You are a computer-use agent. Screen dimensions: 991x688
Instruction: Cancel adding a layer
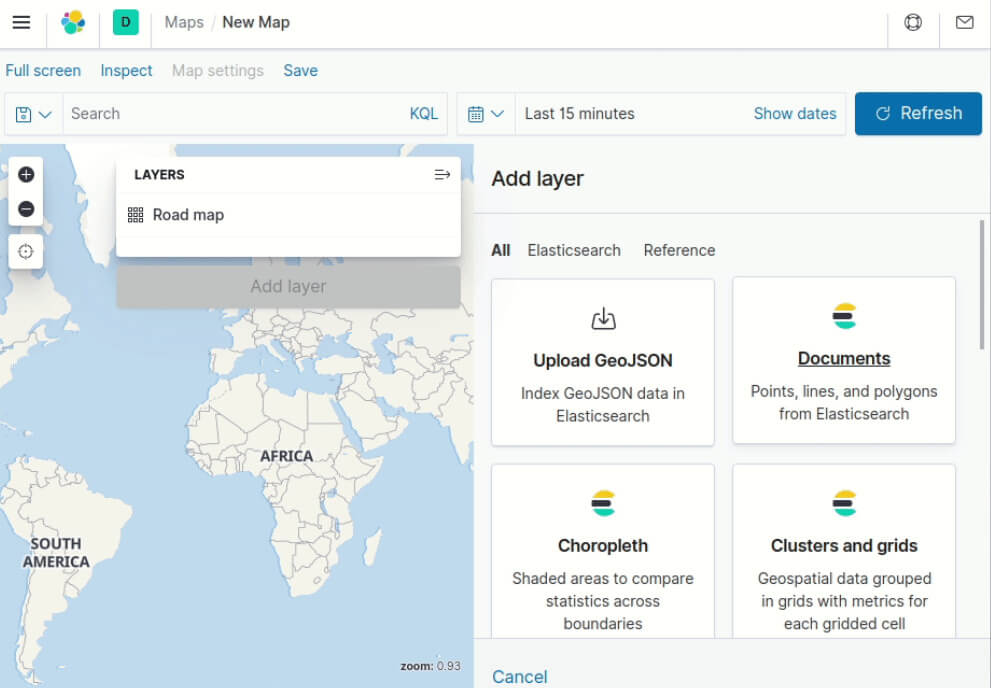519,677
